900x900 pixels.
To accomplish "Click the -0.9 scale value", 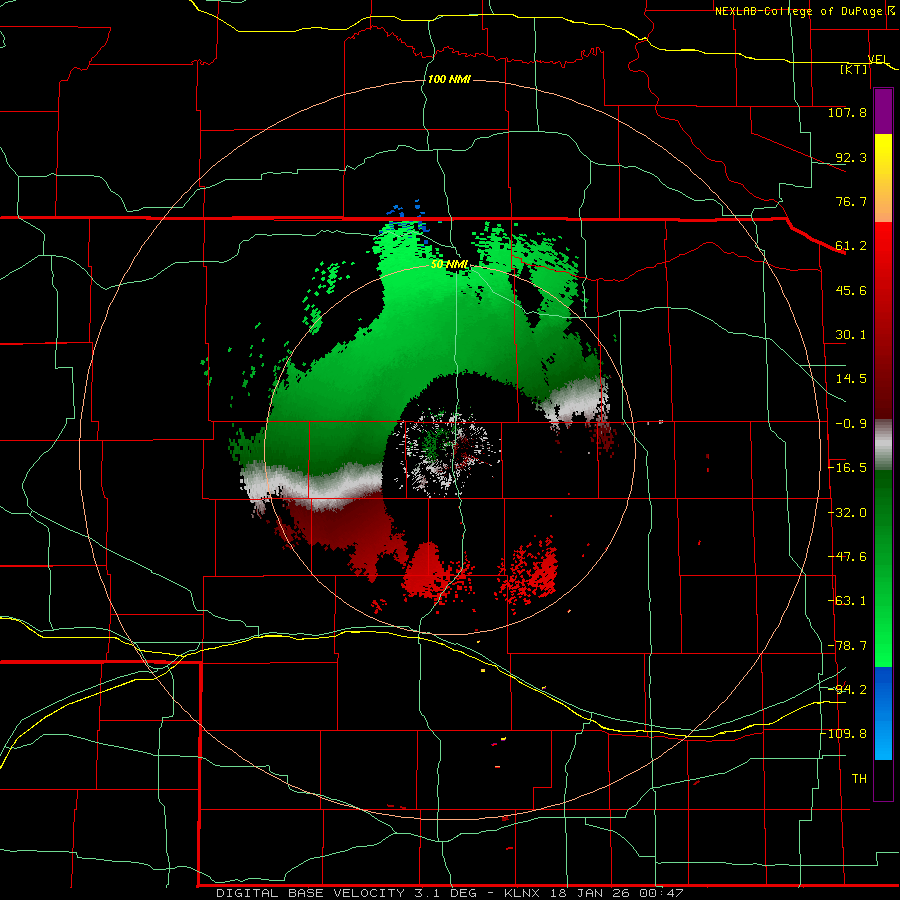I will [x=851, y=424].
